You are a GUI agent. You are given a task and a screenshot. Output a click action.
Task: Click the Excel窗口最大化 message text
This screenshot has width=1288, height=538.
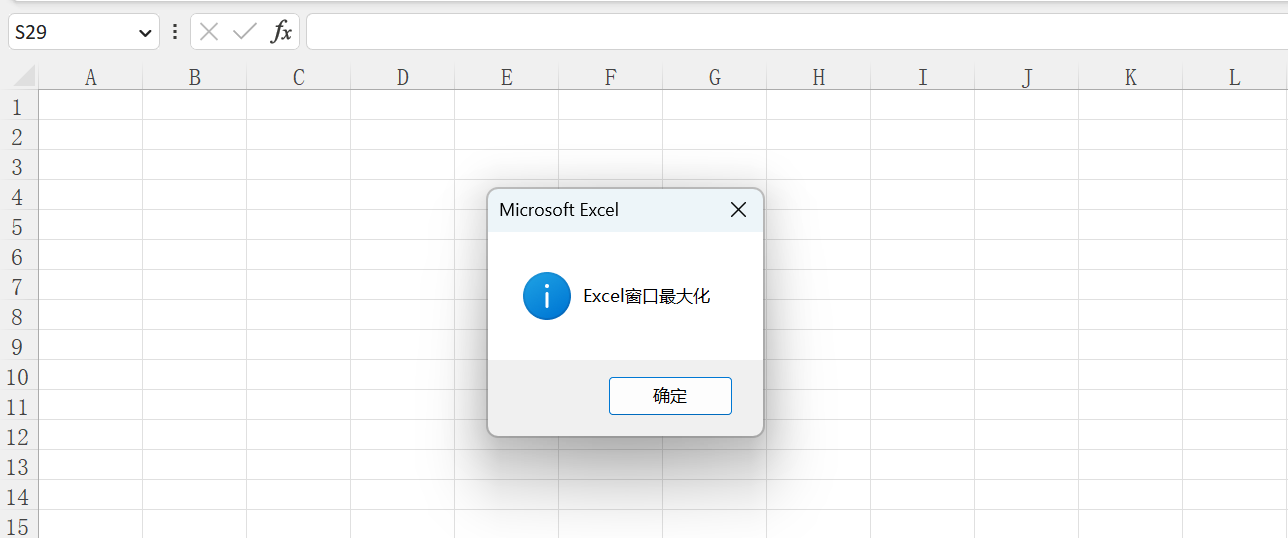[647, 296]
